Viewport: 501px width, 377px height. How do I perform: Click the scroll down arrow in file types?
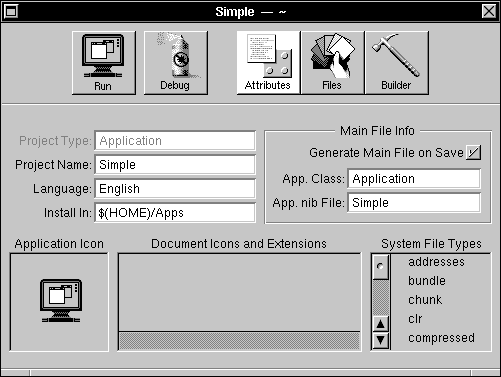point(381,340)
